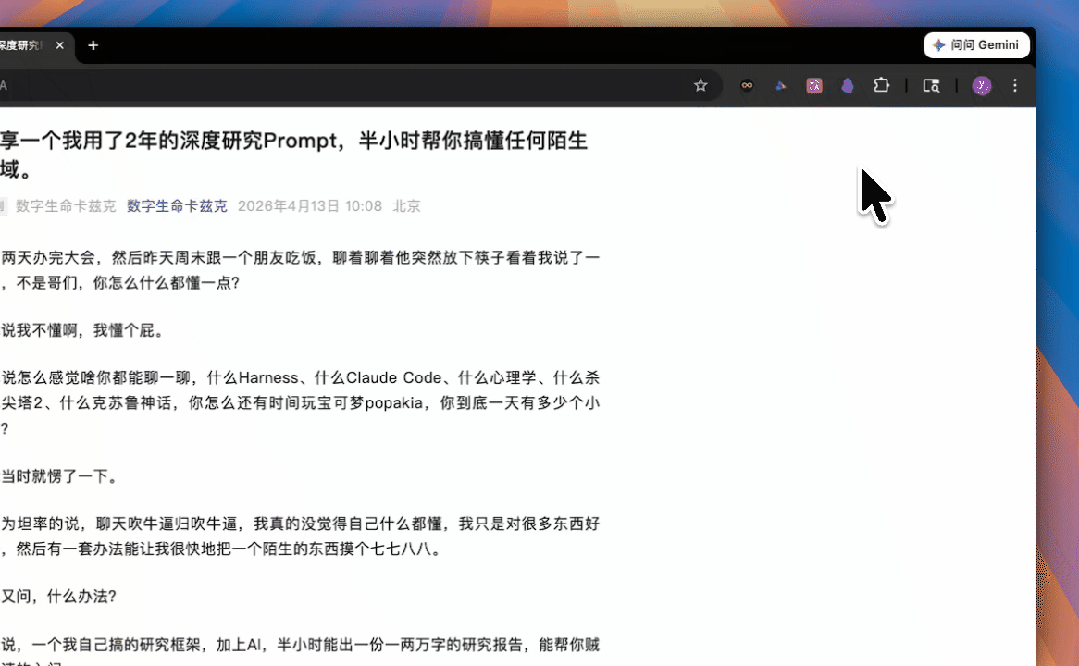Open the infinity-symbol extension icon
The image size is (1079, 666).
[x=747, y=85]
